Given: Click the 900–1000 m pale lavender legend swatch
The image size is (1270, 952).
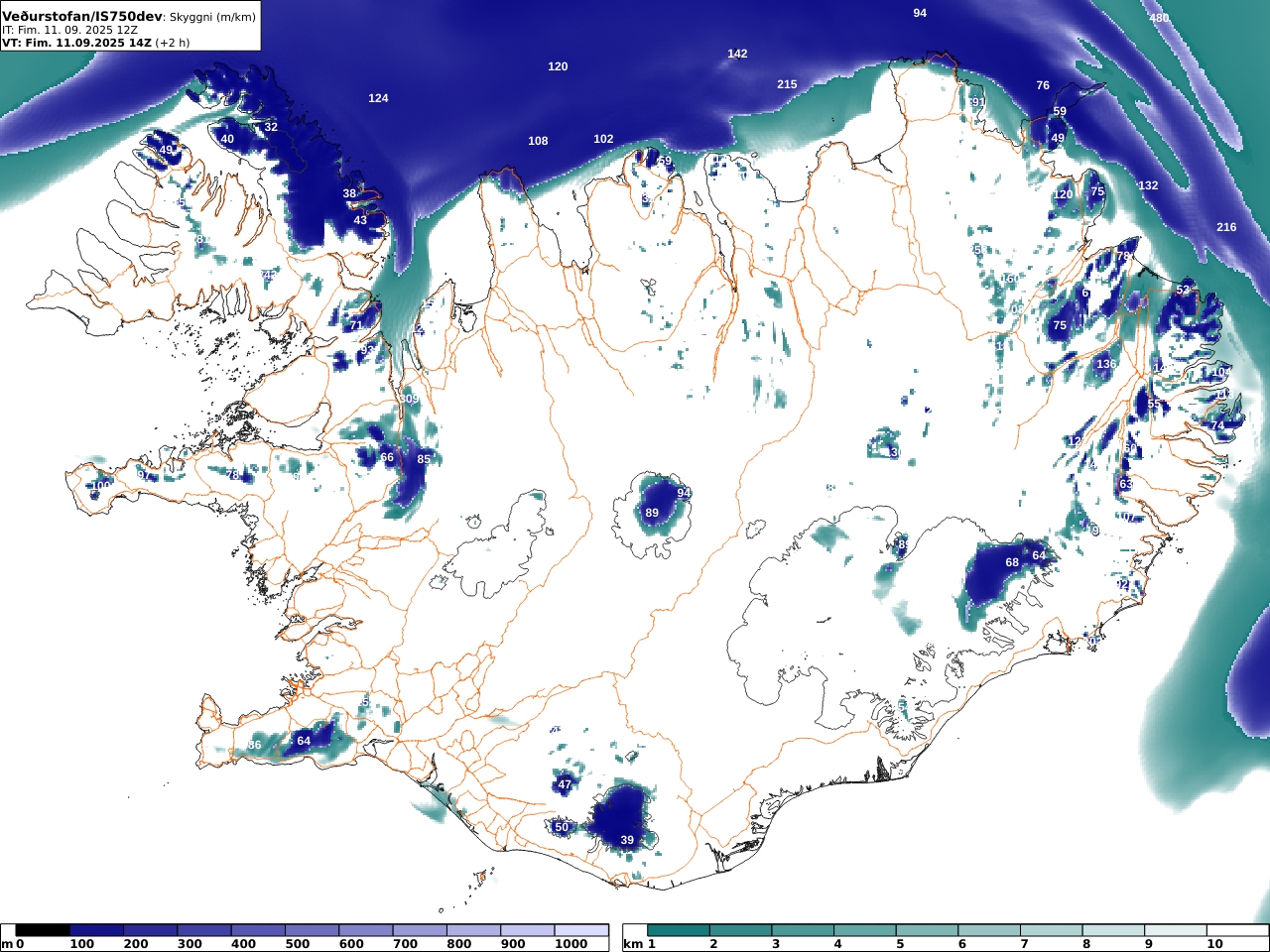Looking at the screenshot, I should 526,930.
